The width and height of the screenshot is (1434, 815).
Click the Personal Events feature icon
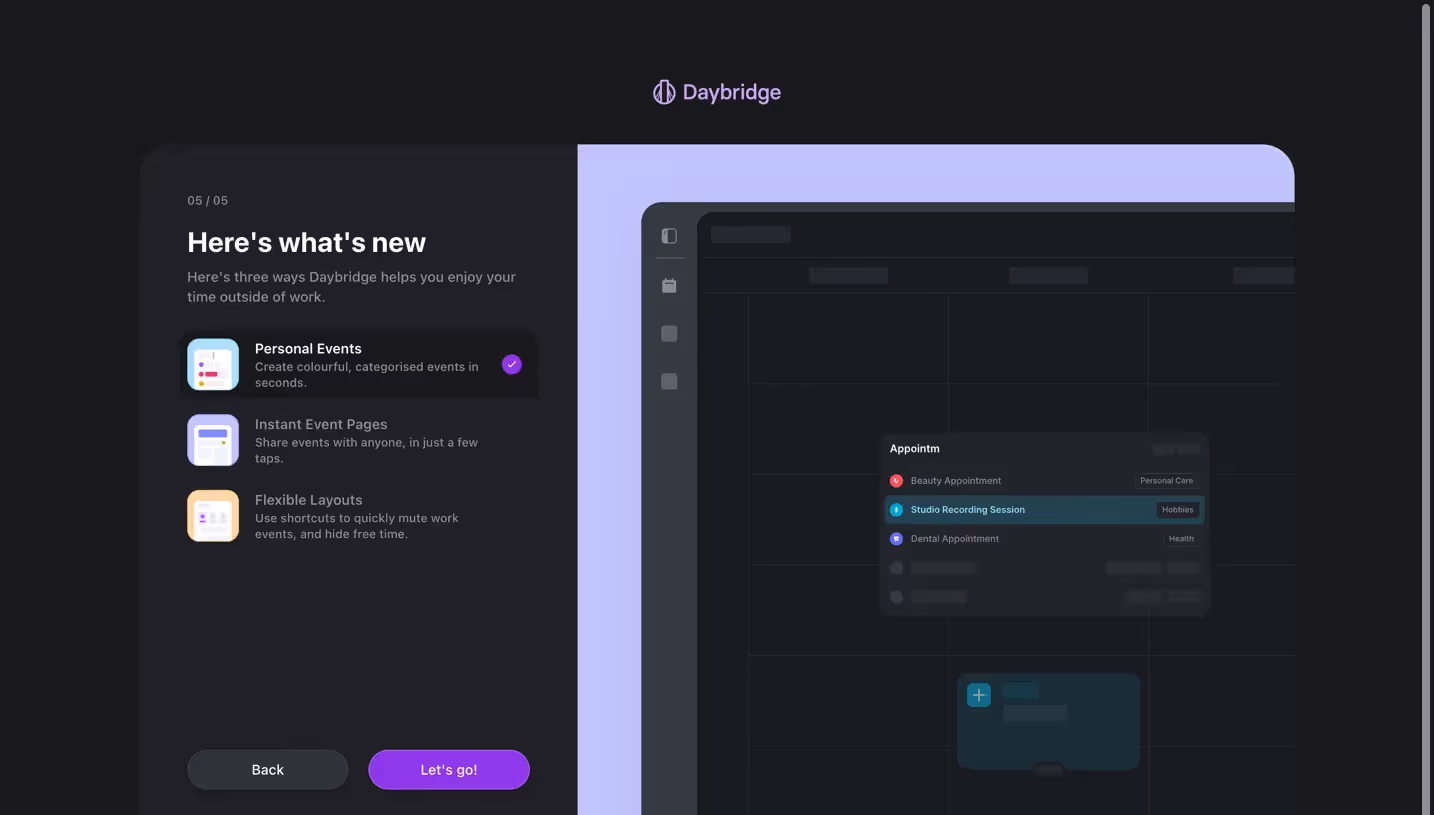(x=212, y=364)
